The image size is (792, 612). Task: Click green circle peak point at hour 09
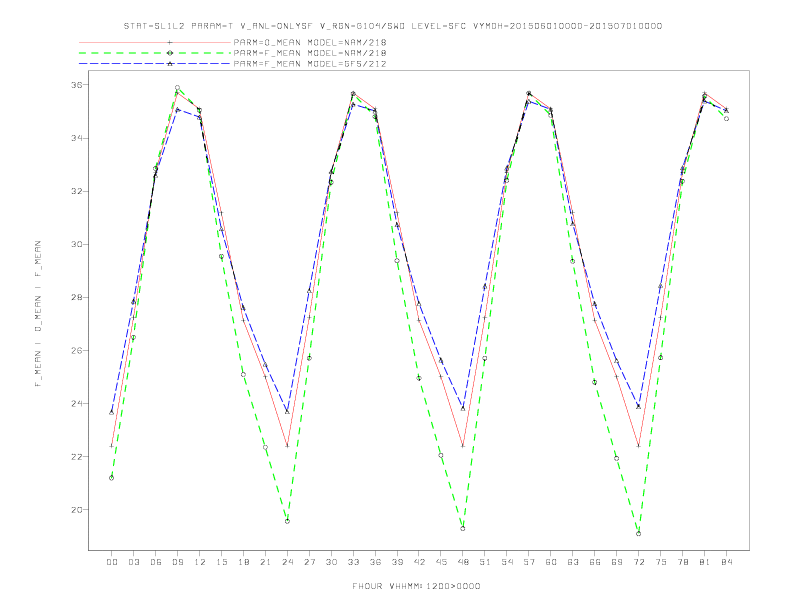pyautogui.click(x=177, y=88)
